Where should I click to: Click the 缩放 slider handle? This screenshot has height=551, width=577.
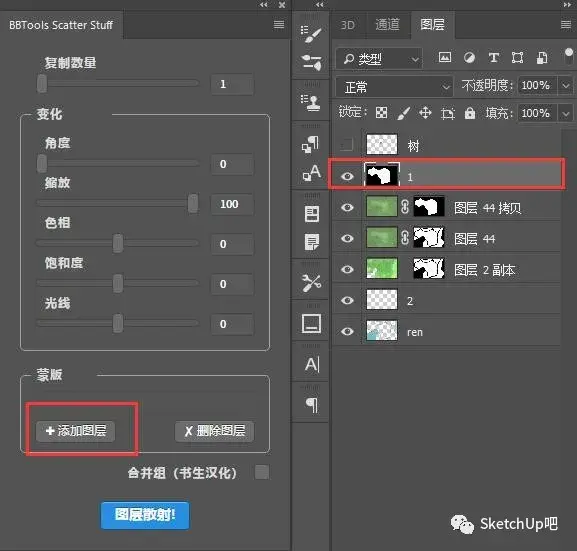[193, 203]
